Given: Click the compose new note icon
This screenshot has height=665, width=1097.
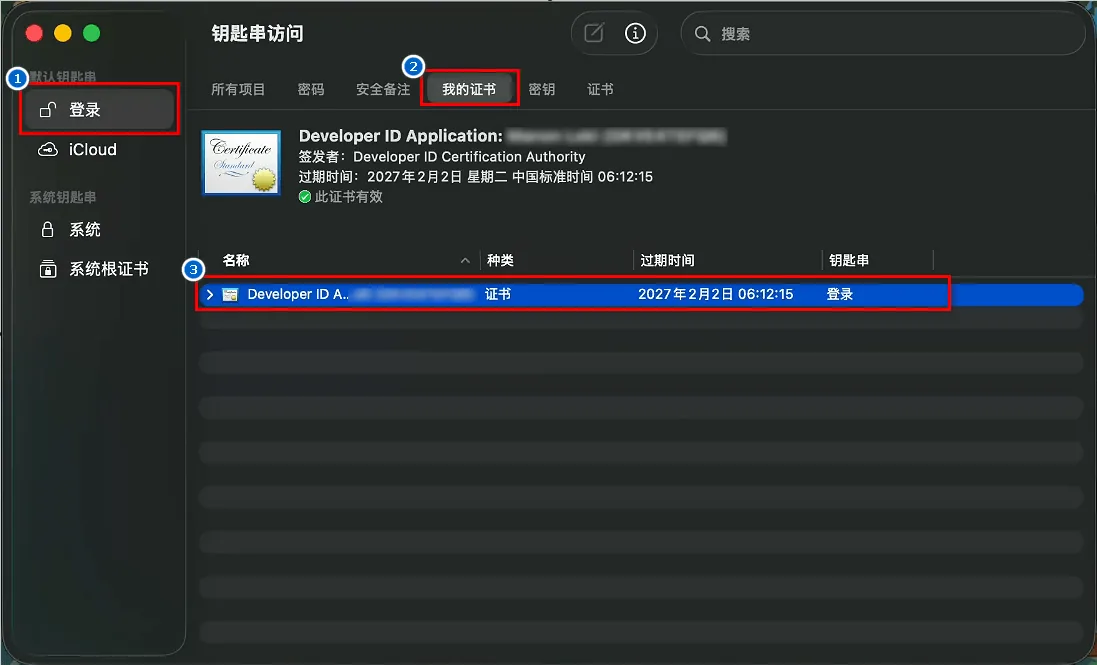Looking at the screenshot, I should (594, 33).
